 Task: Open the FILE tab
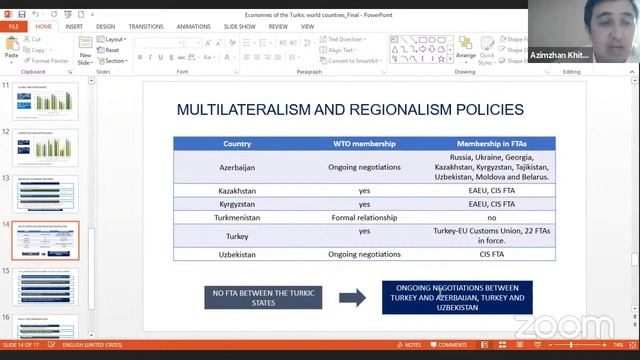pyautogui.click(x=14, y=27)
